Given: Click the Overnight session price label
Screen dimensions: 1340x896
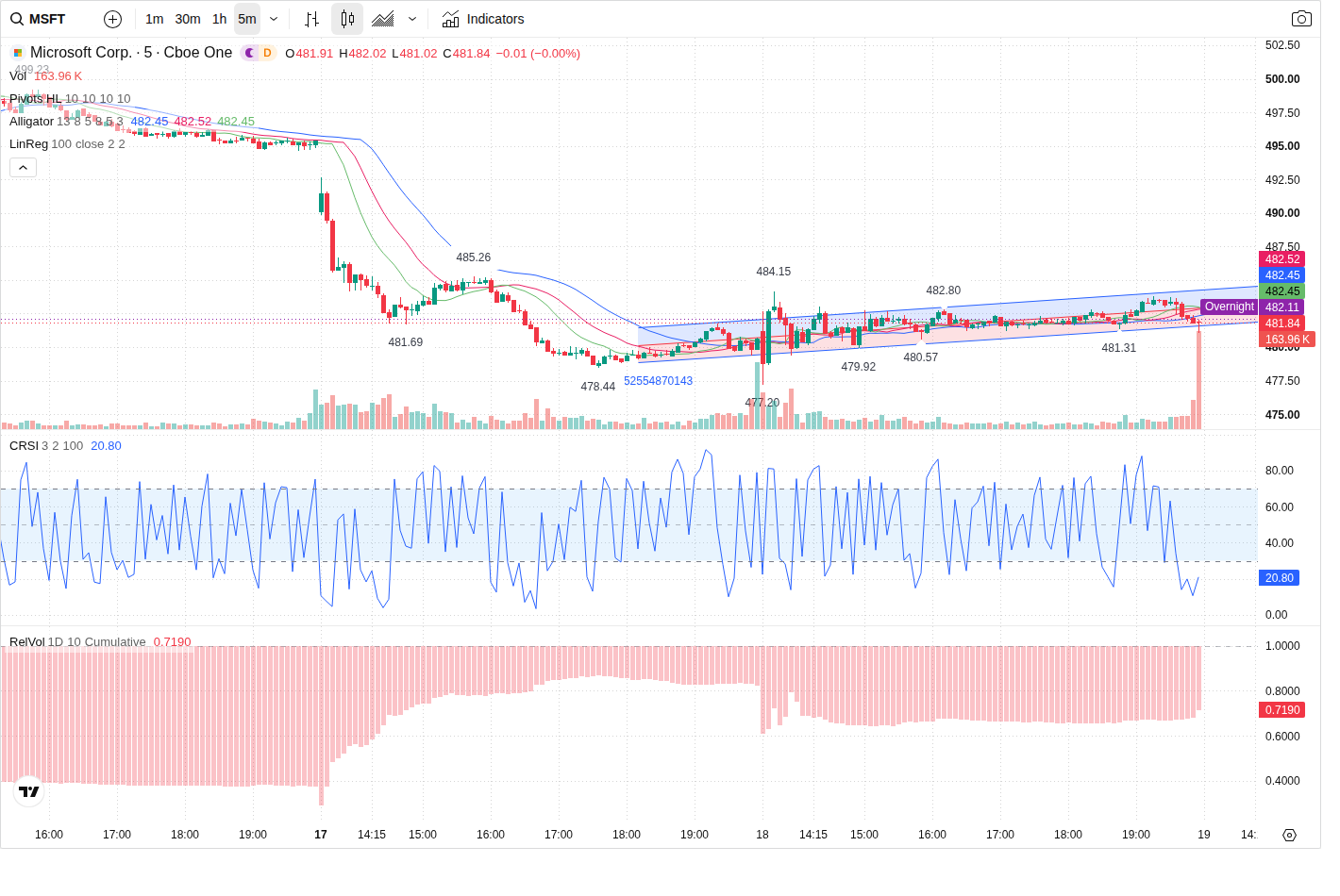Looking at the screenshot, I should tap(1229, 307).
